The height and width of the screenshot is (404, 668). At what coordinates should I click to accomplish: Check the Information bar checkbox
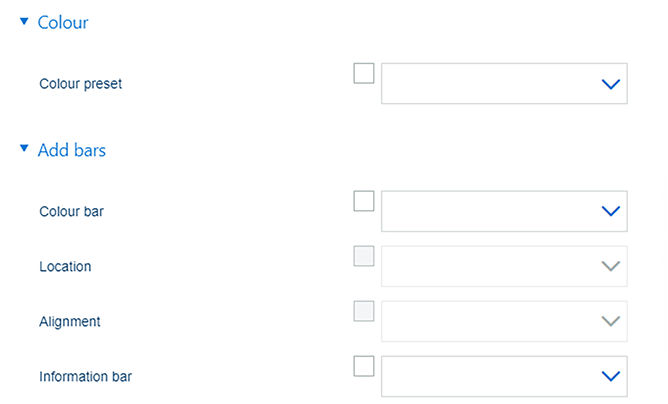pos(364,365)
